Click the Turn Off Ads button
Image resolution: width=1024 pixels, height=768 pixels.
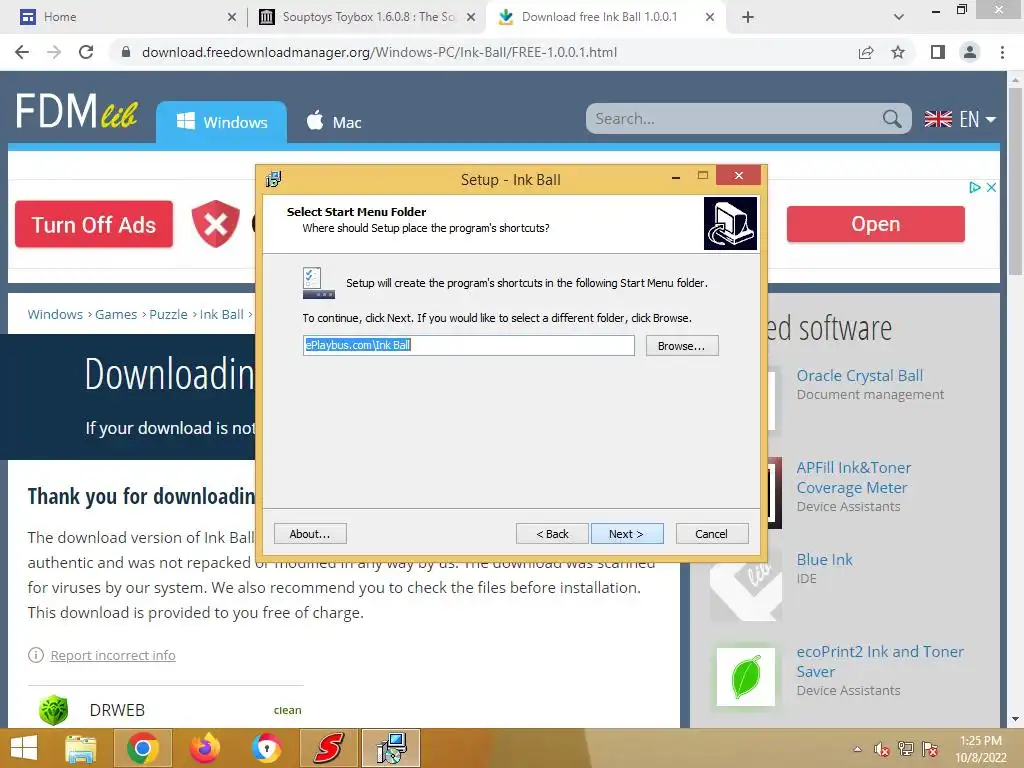pyautogui.click(x=94, y=225)
